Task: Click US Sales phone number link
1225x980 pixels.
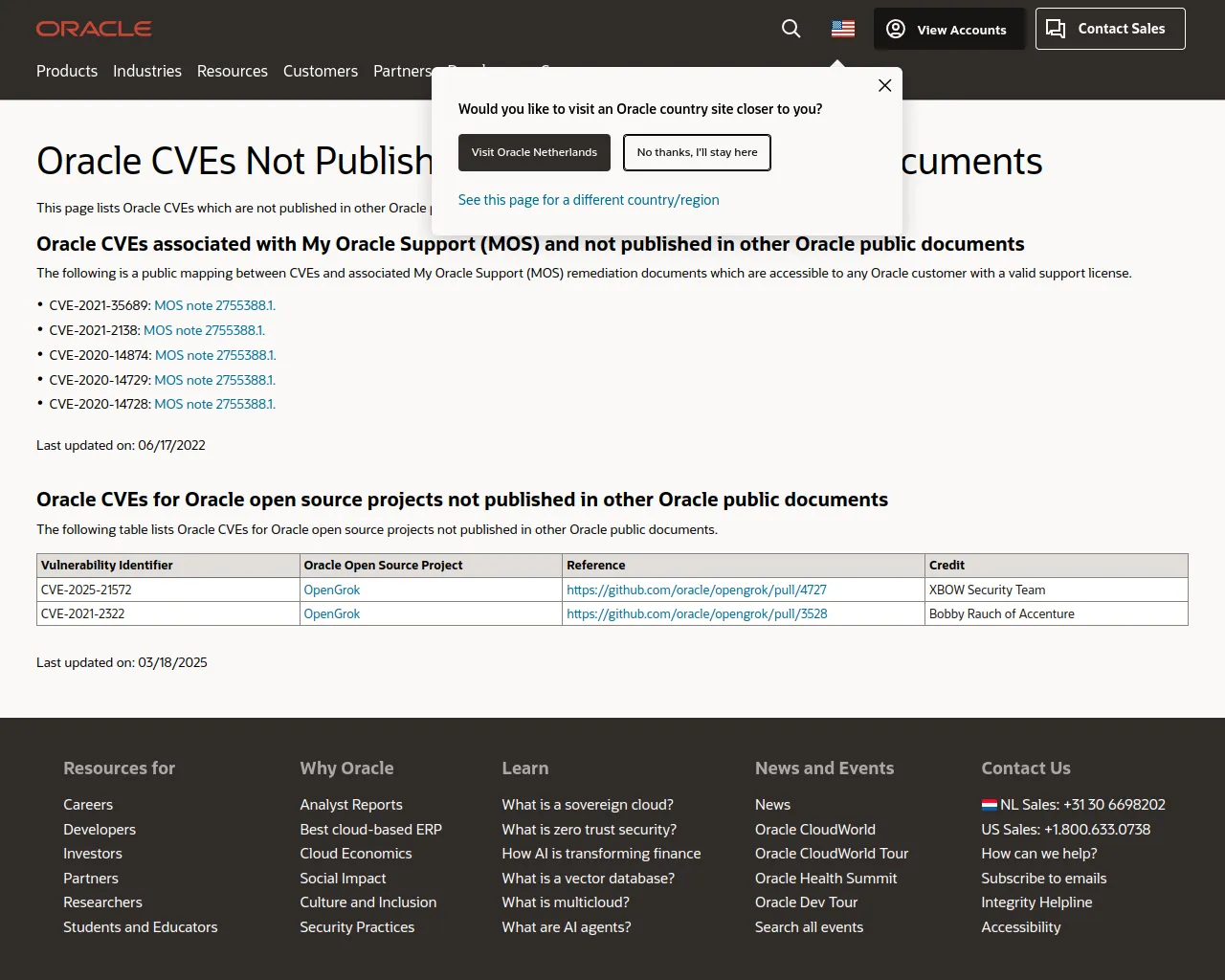Action: pyautogui.click(x=1065, y=830)
